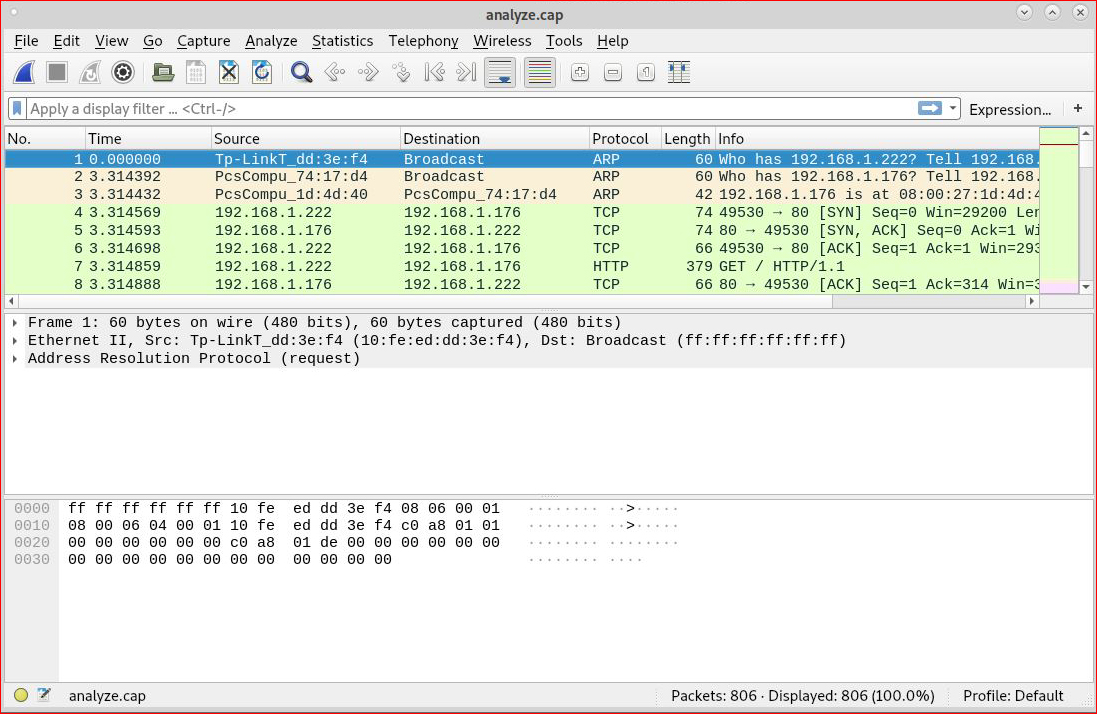Screen dimensions: 1097x714
Task: Sort packets by the Source column
Action: pos(306,138)
